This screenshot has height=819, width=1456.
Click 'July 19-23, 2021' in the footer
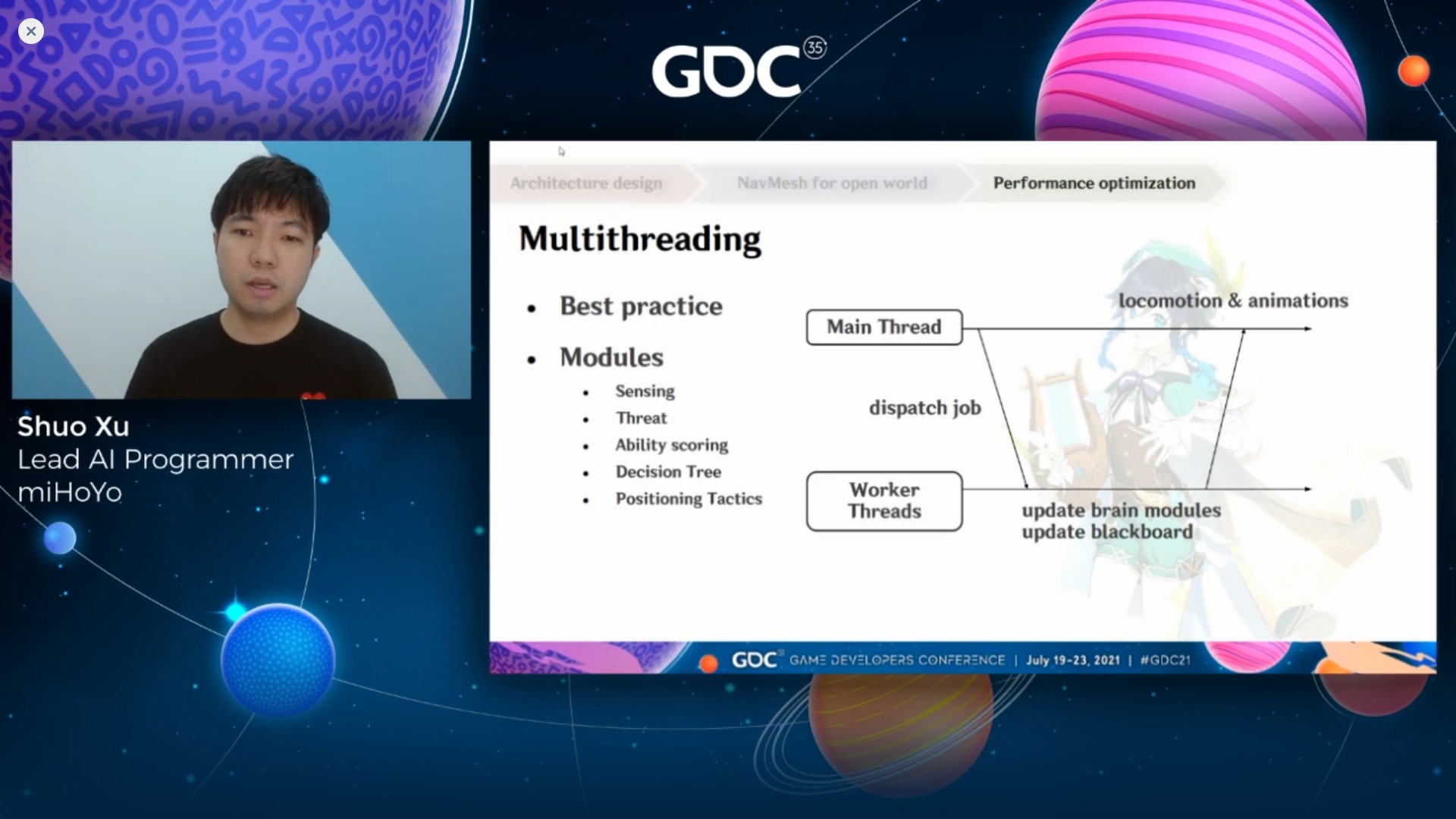[1073, 660]
